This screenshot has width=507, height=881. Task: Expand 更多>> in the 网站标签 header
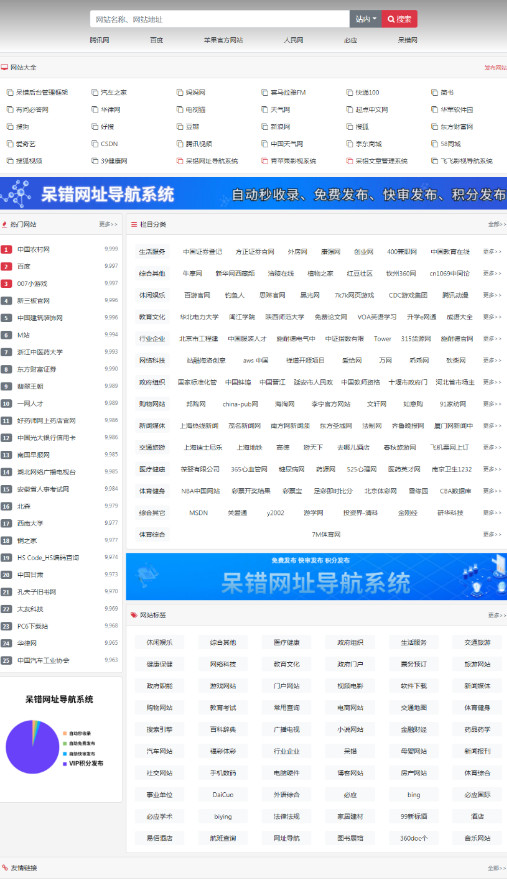pyautogui.click(x=497, y=615)
